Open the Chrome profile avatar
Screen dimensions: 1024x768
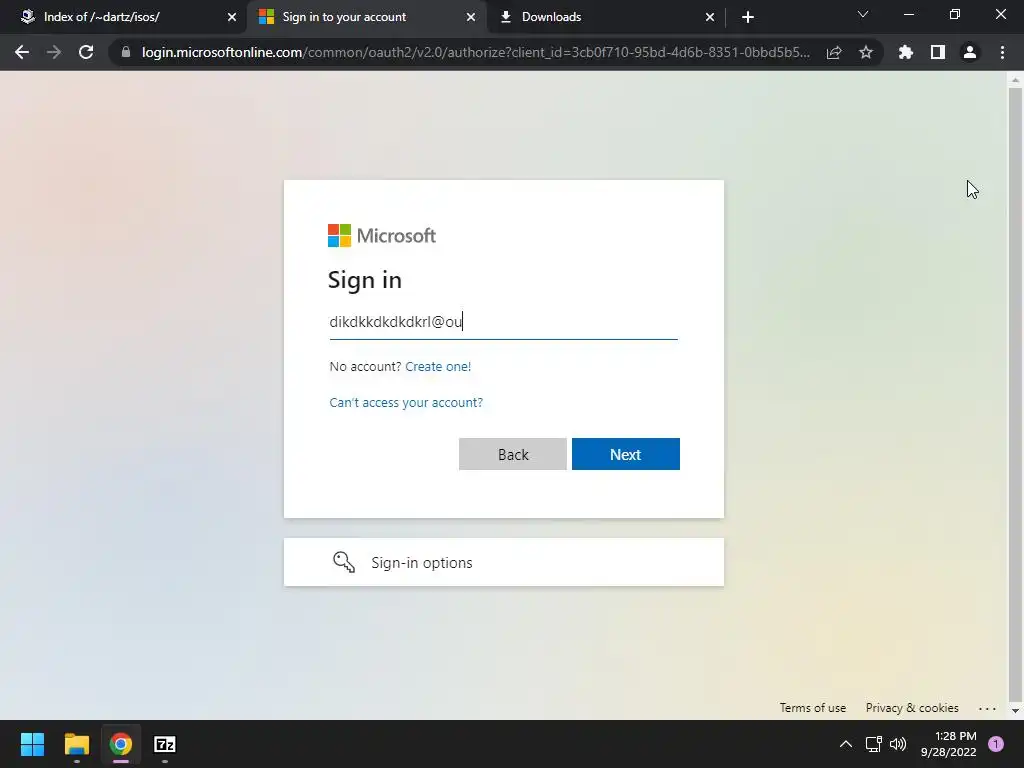(x=970, y=52)
